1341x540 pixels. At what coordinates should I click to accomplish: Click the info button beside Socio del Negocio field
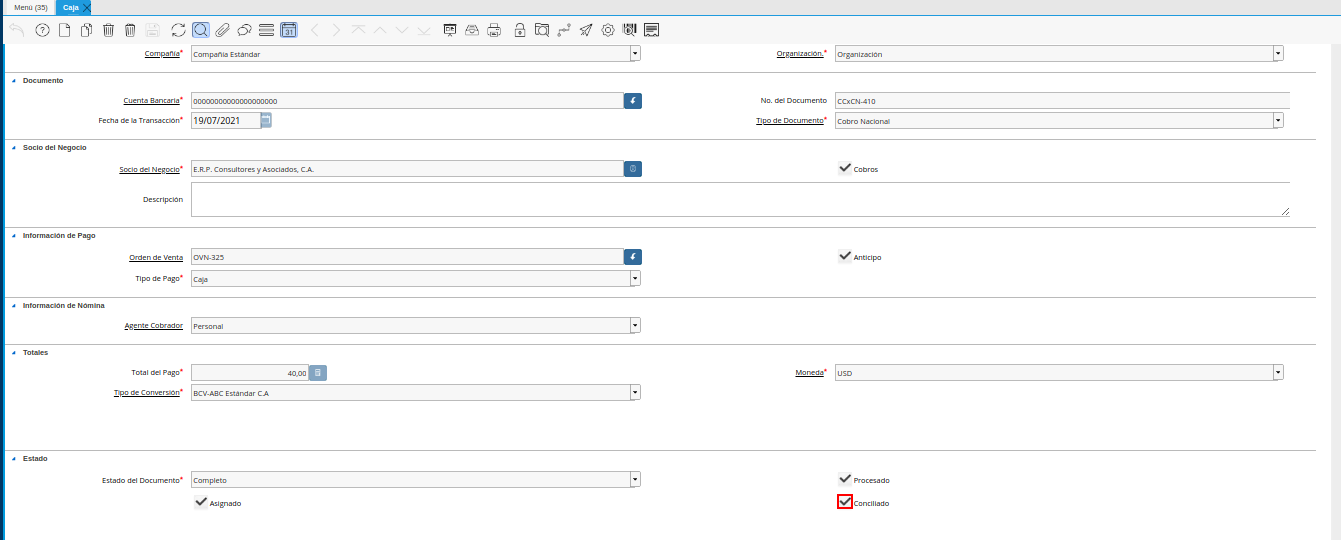[632, 169]
